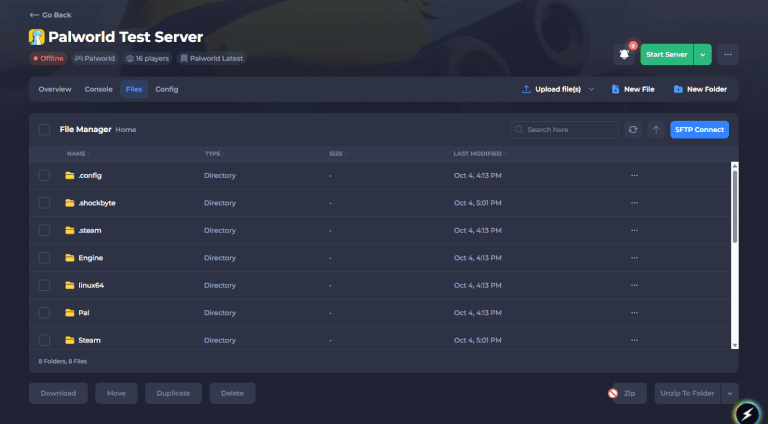Viewport: 768px width, 424px height.
Task: Click the Start Server button
Action: [667, 54]
